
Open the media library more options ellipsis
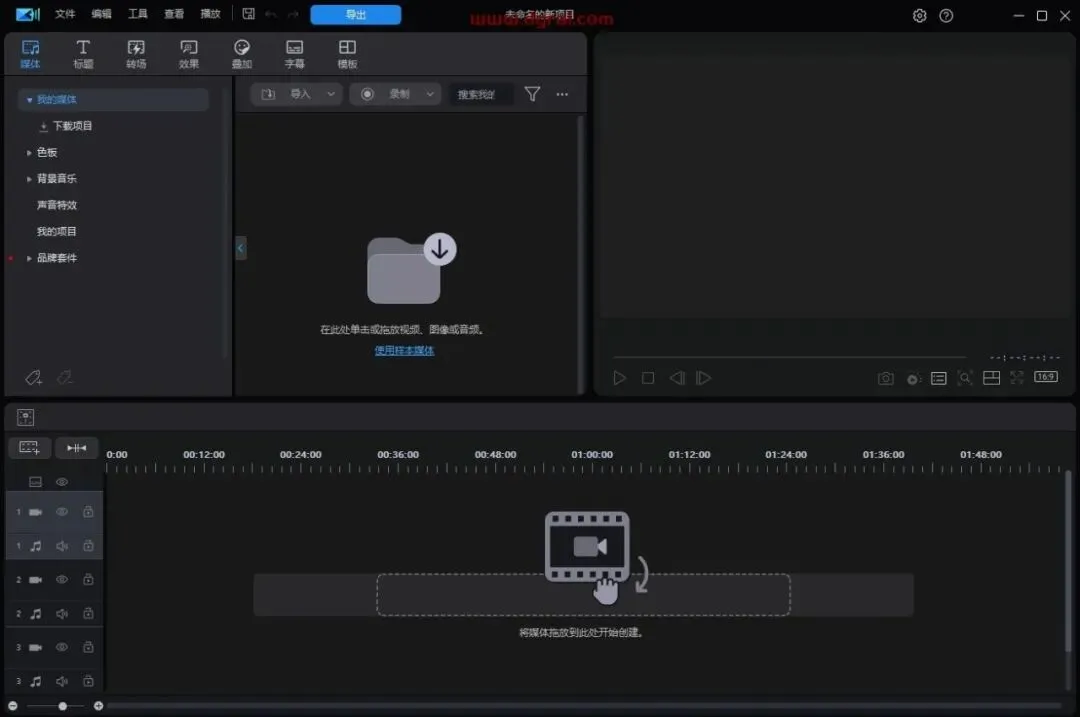pyautogui.click(x=562, y=94)
